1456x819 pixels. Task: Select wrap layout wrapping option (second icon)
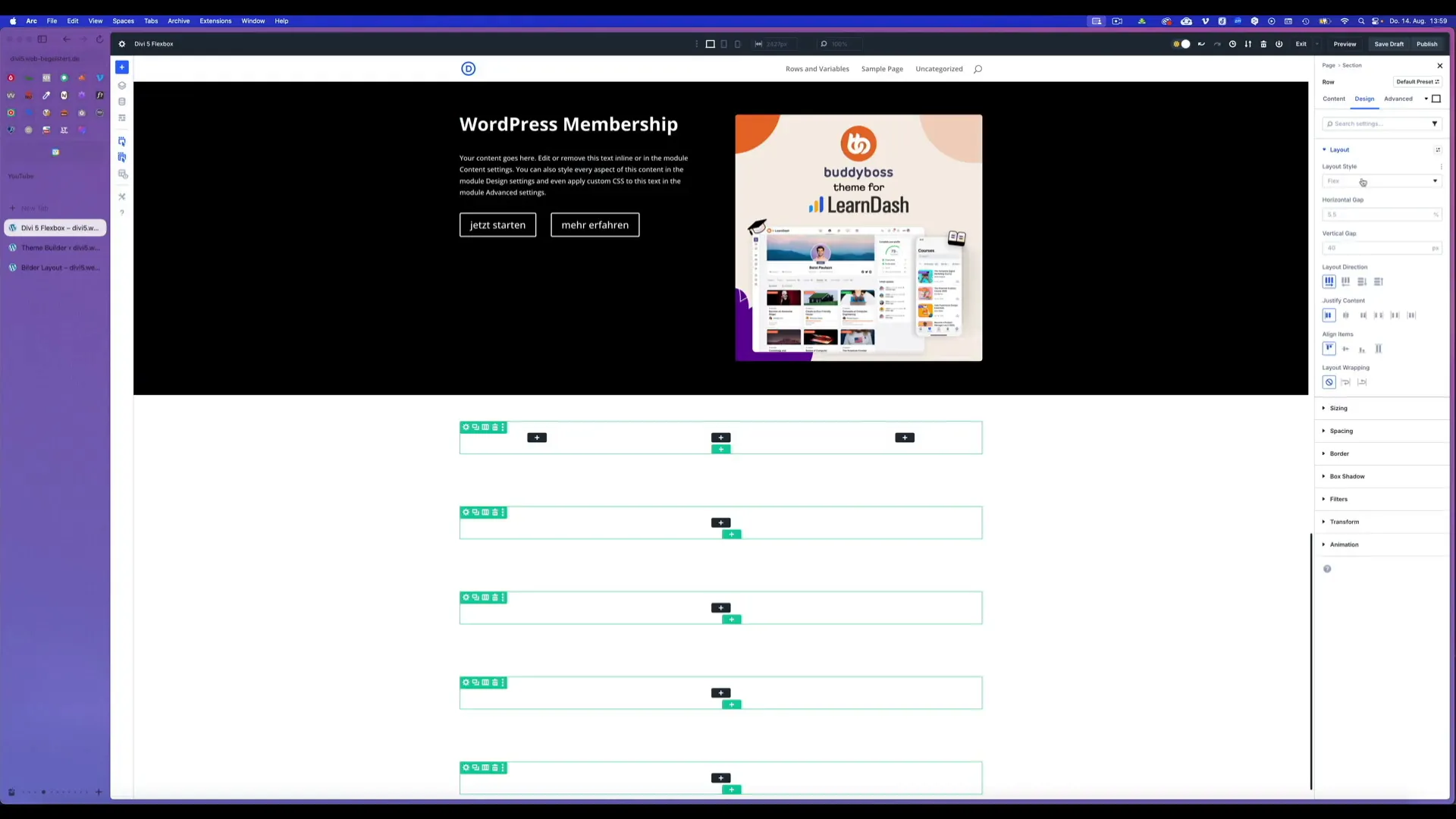[x=1346, y=382]
